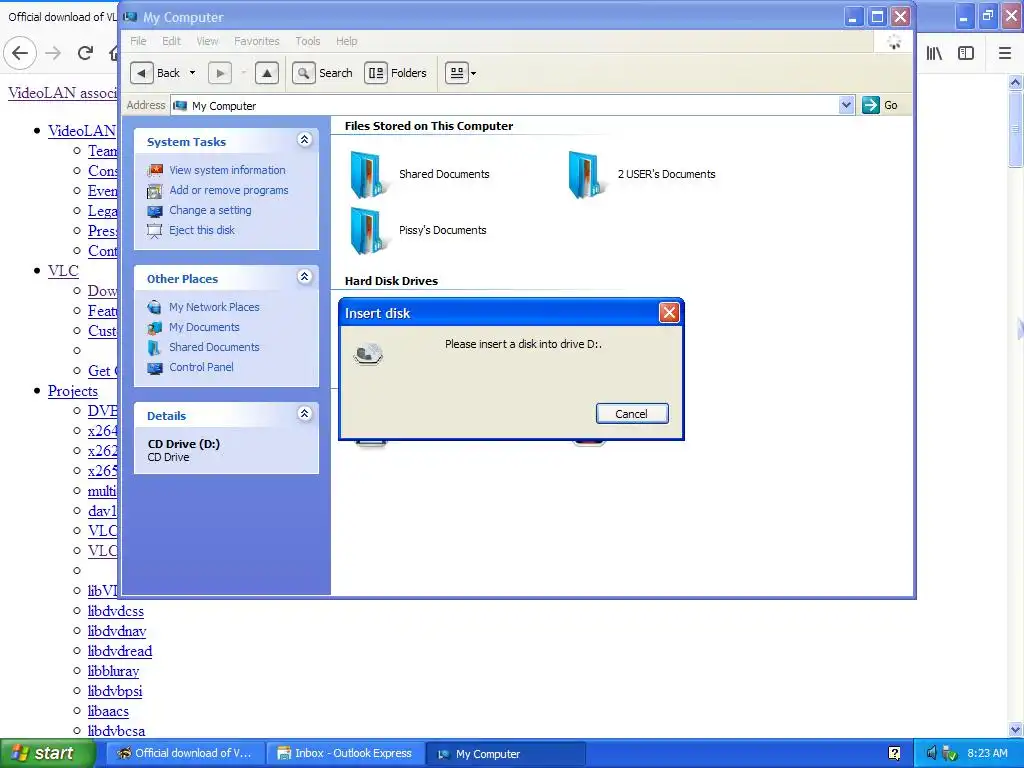This screenshot has width=1024, height=768.
Task: Click the Back arrow in My Computer
Action: [x=142, y=73]
